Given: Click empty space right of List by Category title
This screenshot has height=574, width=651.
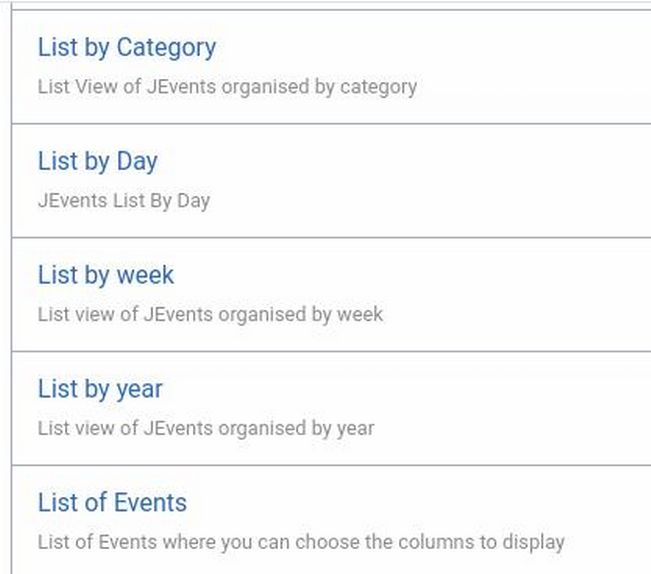Looking at the screenshot, I should coord(430,47).
